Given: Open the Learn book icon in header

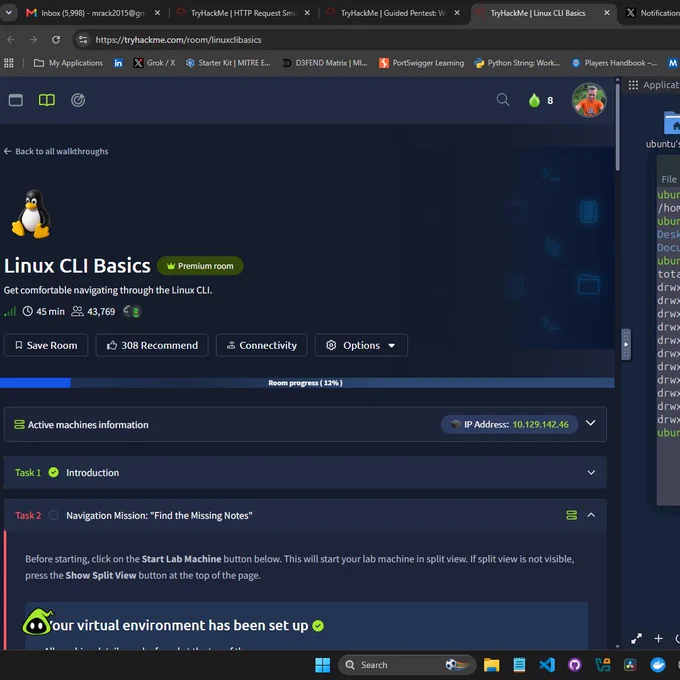Looking at the screenshot, I should [x=47, y=100].
